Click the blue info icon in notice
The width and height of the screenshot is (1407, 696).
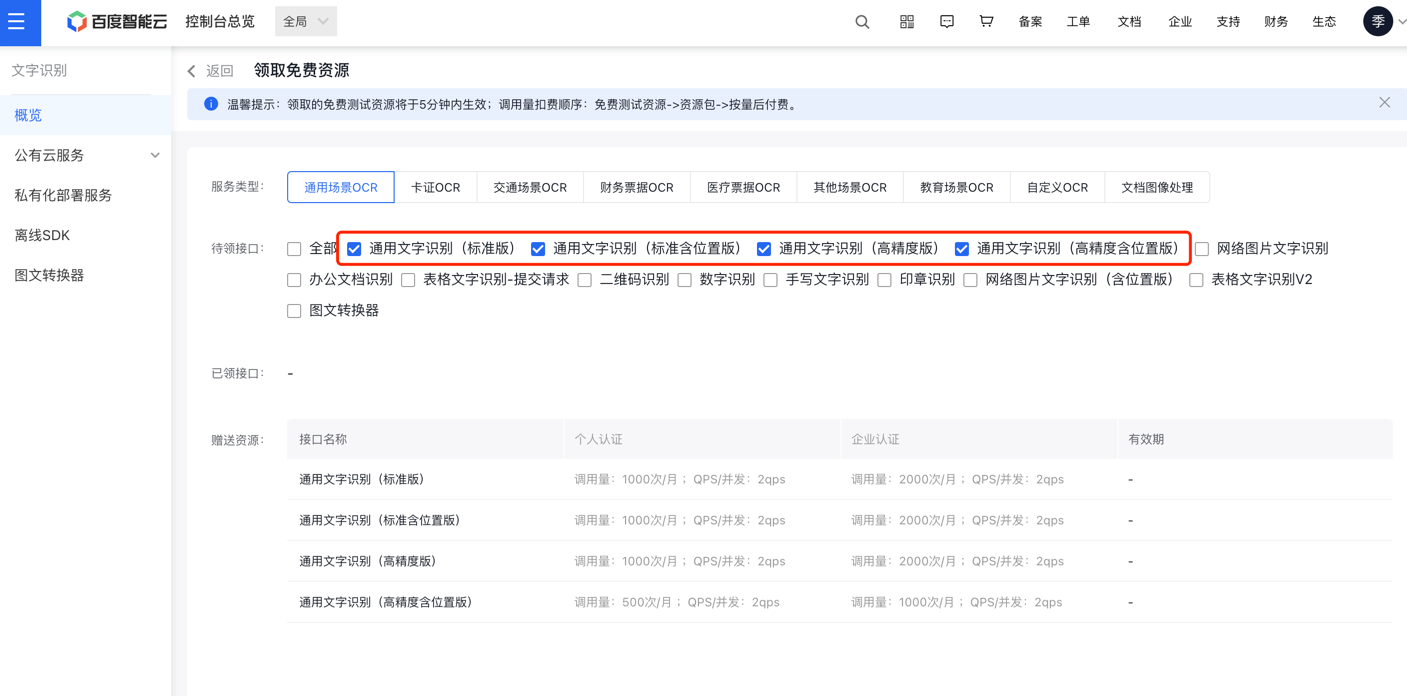click(x=211, y=104)
